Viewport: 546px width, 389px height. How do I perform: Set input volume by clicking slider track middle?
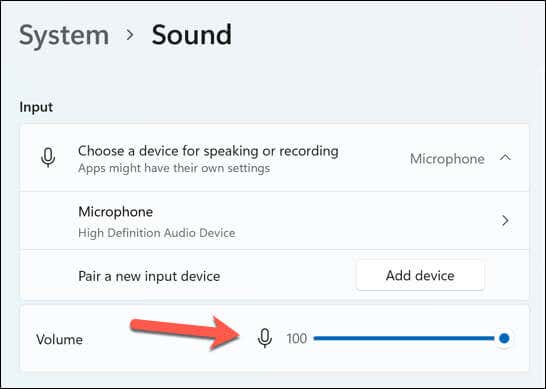404,338
